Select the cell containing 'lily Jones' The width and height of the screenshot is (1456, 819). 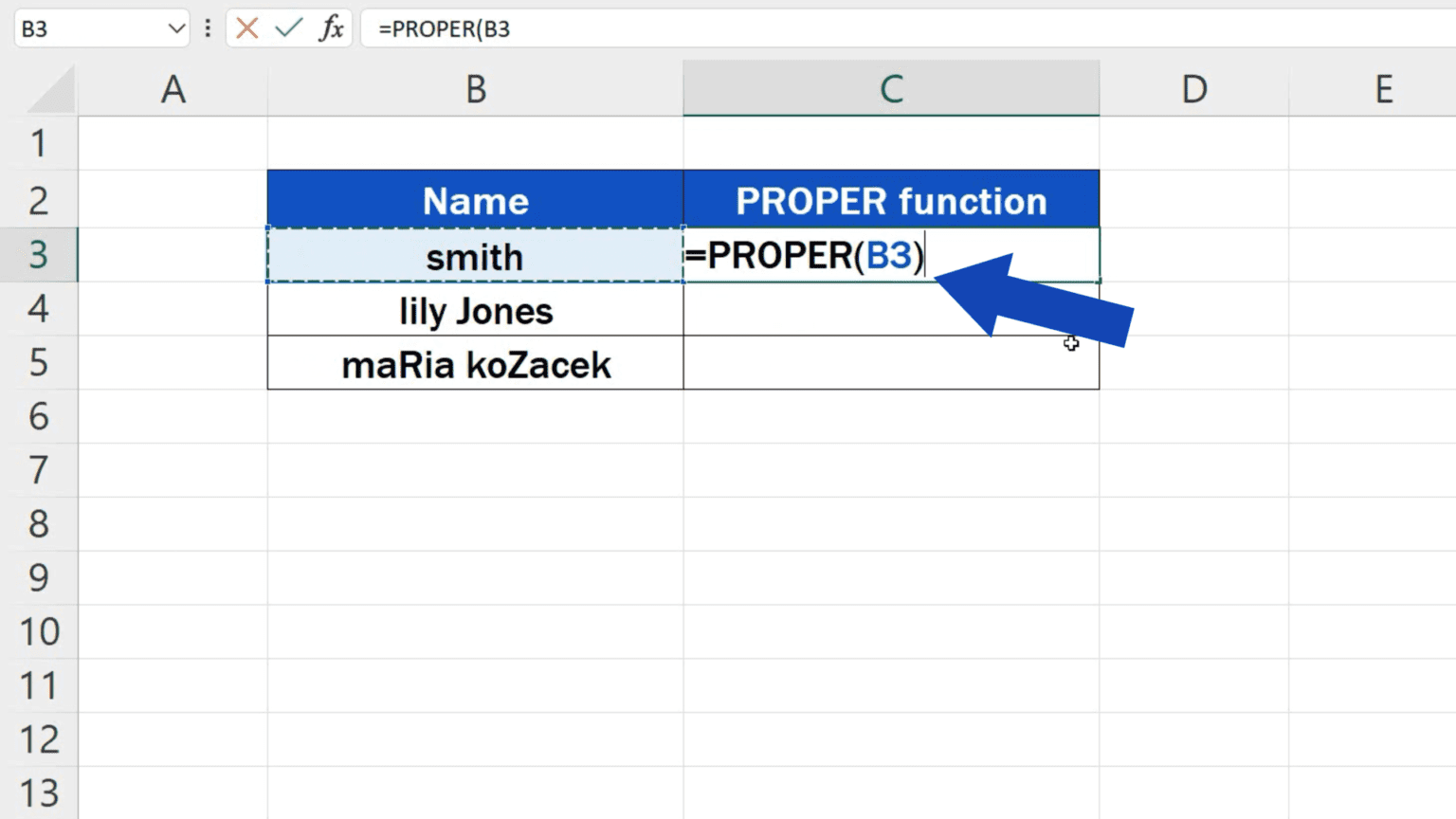point(475,310)
